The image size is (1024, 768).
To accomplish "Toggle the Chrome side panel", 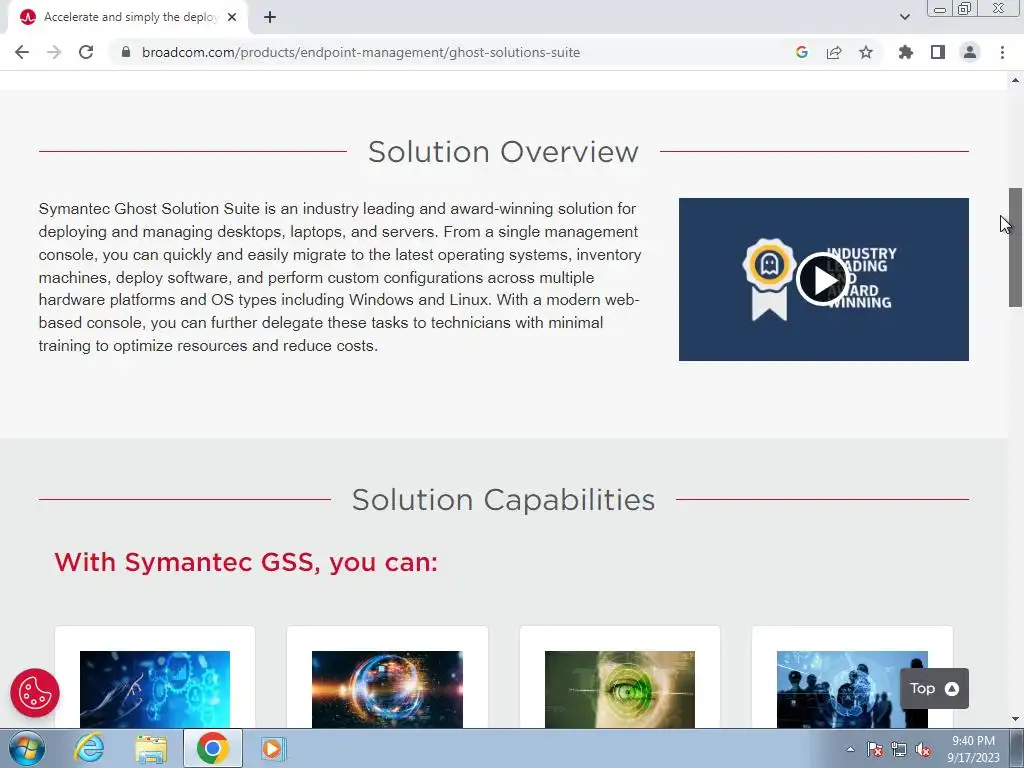I will (x=938, y=52).
